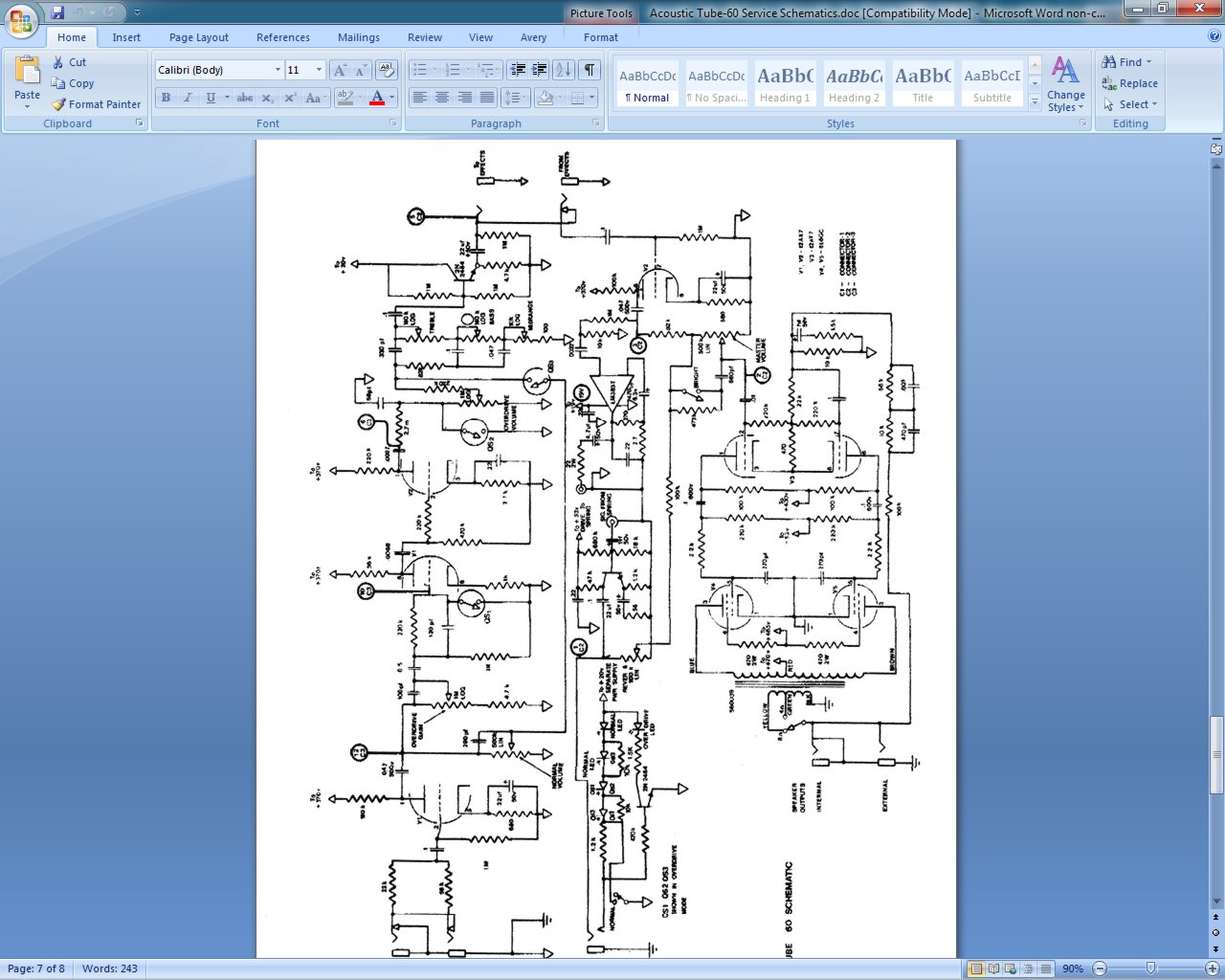The width and height of the screenshot is (1225, 980).
Task: Switch to Outline view
Action: point(1029,969)
